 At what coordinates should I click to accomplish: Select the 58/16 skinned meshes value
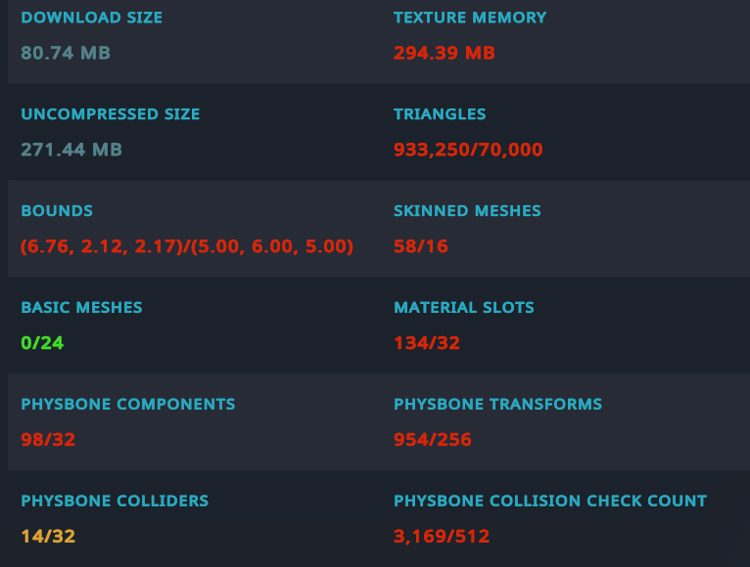click(x=421, y=246)
